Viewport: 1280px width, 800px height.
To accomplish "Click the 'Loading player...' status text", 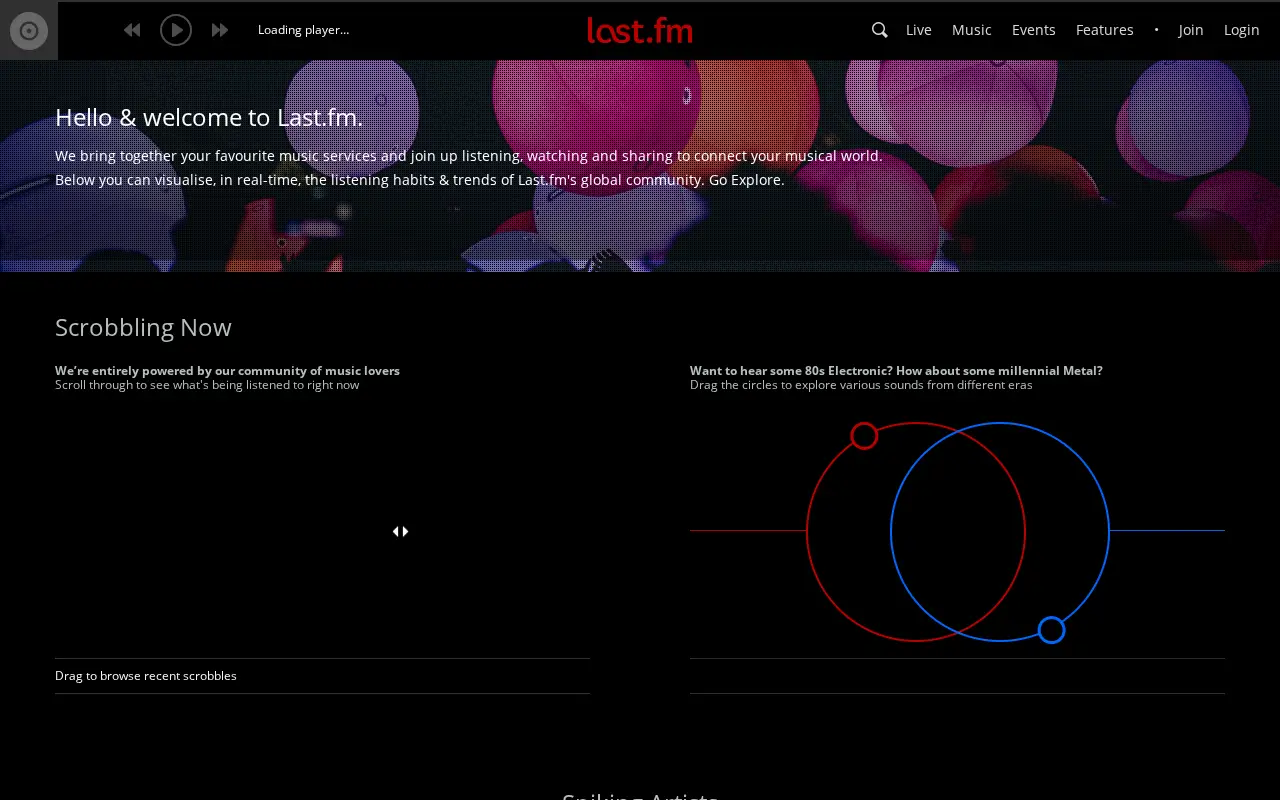I will pyautogui.click(x=304, y=30).
